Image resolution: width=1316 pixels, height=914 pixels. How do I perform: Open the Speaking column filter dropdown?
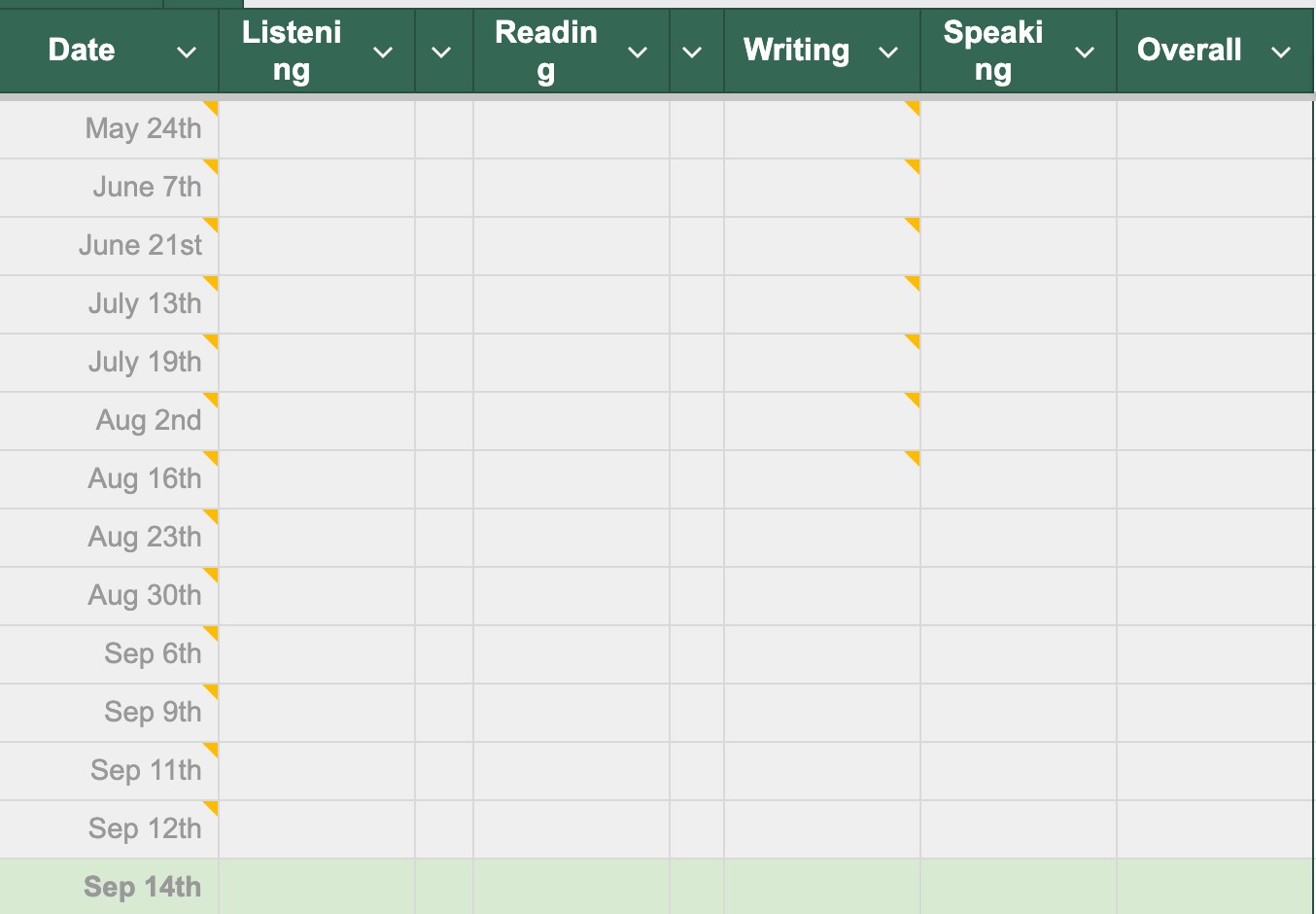click(1085, 53)
